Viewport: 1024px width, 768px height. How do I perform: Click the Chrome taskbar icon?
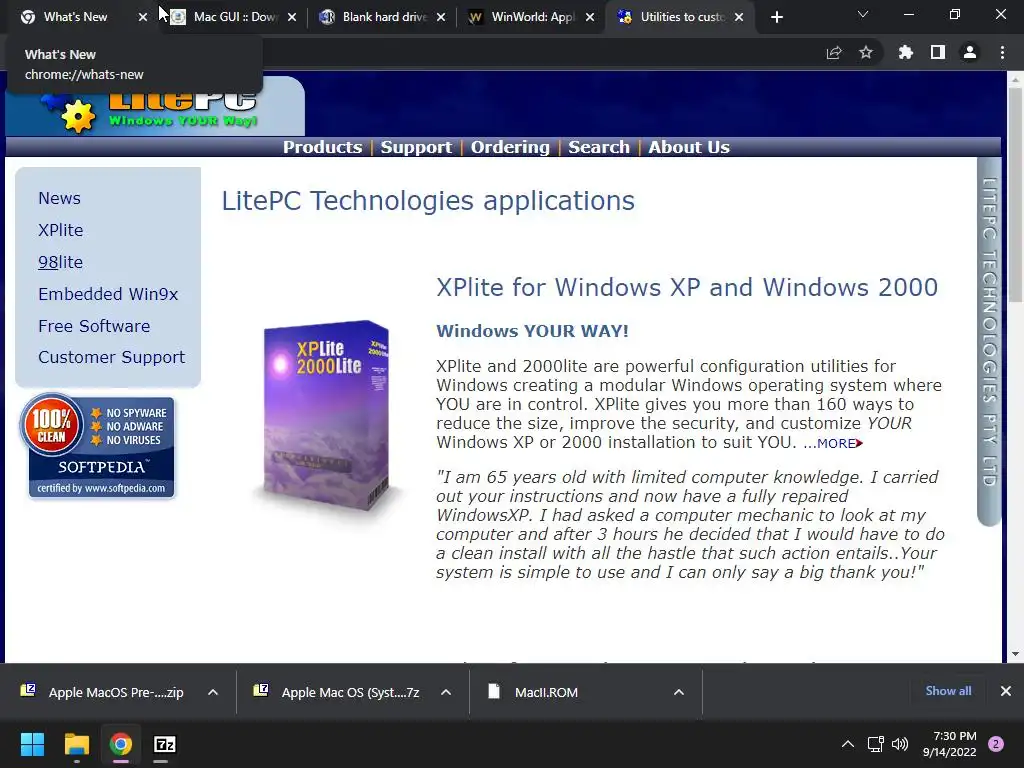tap(120, 744)
